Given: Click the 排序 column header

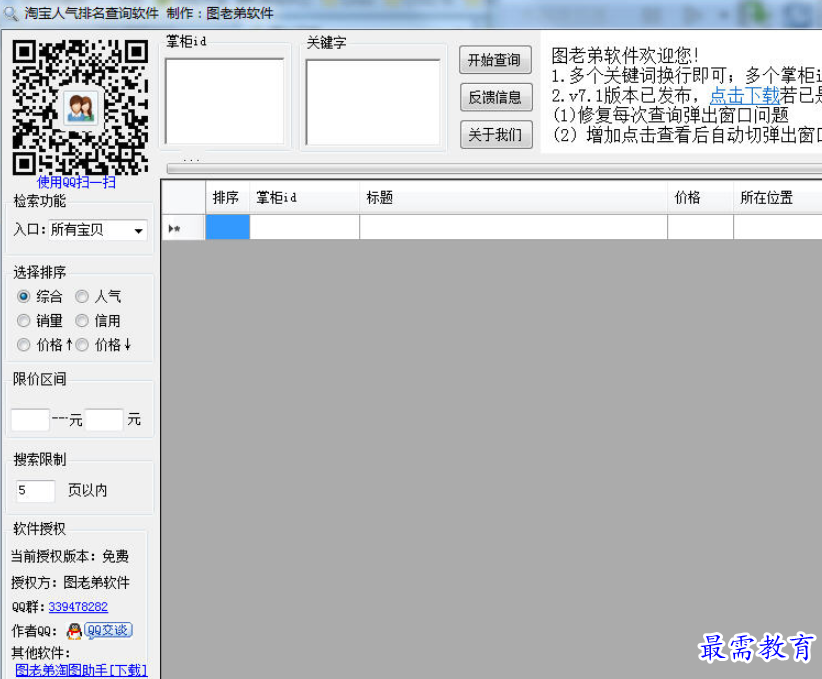Looking at the screenshot, I should pos(228,198).
